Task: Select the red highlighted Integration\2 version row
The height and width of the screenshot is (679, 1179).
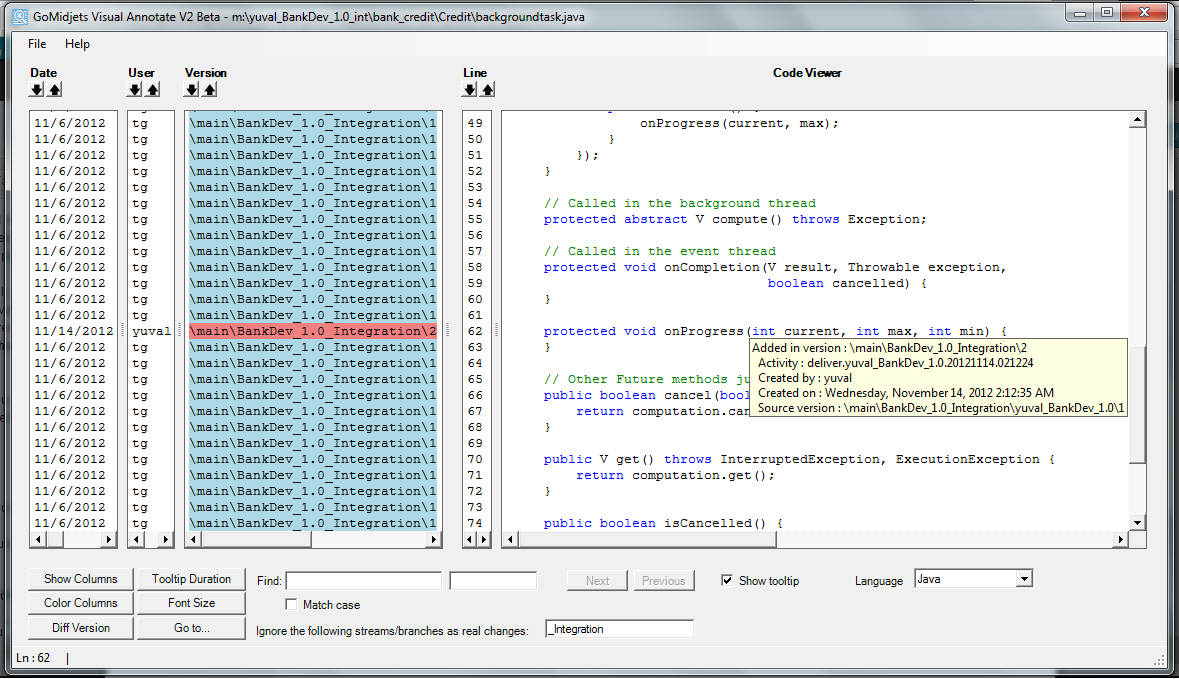Action: click(x=312, y=331)
